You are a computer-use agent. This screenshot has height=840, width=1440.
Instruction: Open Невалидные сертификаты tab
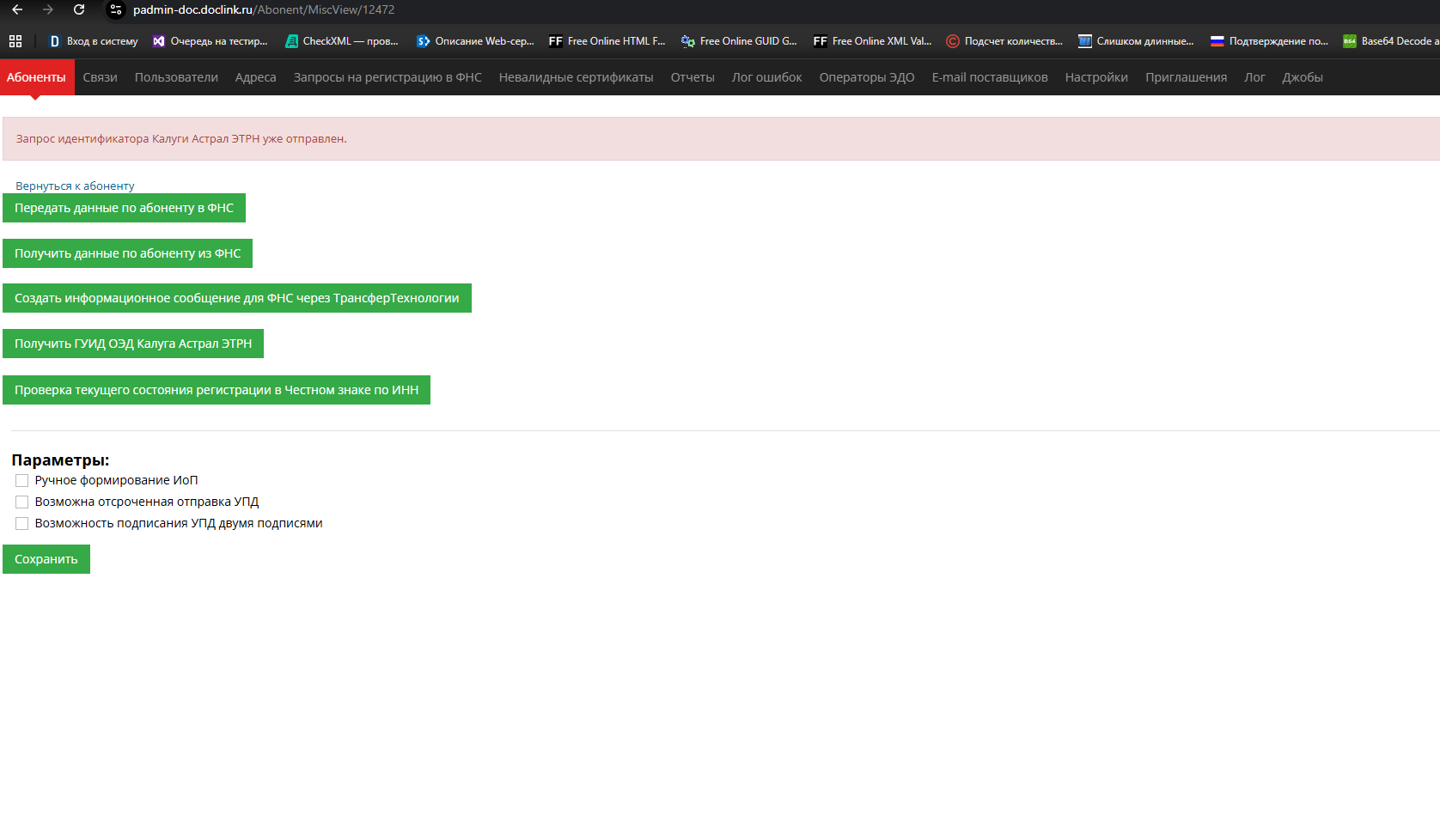(x=576, y=77)
